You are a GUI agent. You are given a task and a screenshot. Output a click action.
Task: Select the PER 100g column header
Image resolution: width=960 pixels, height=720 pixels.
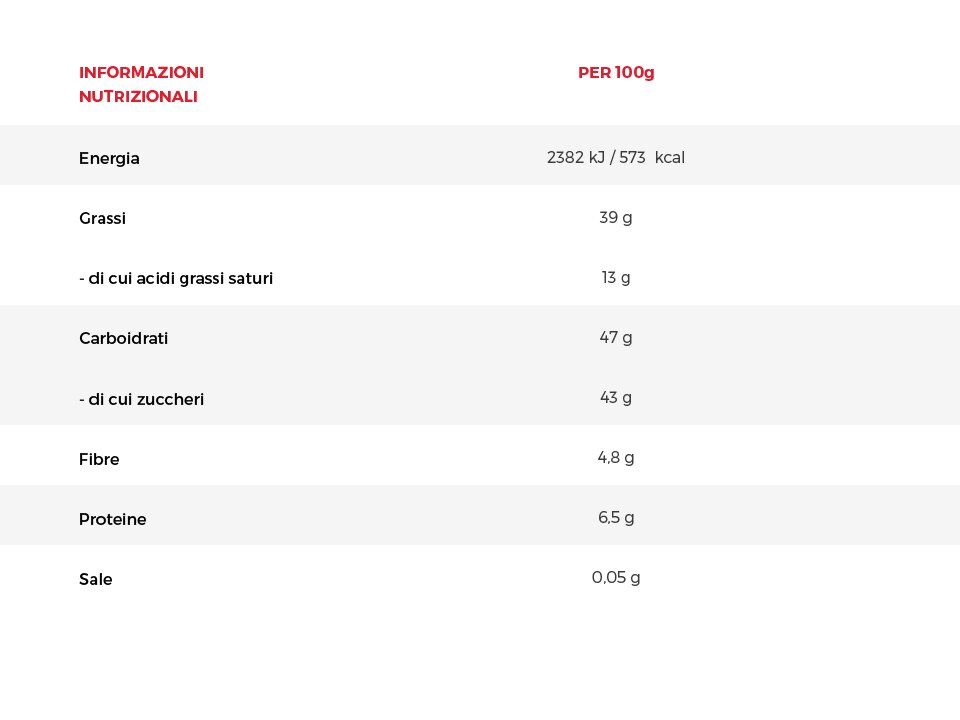click(x=616, y=73)
